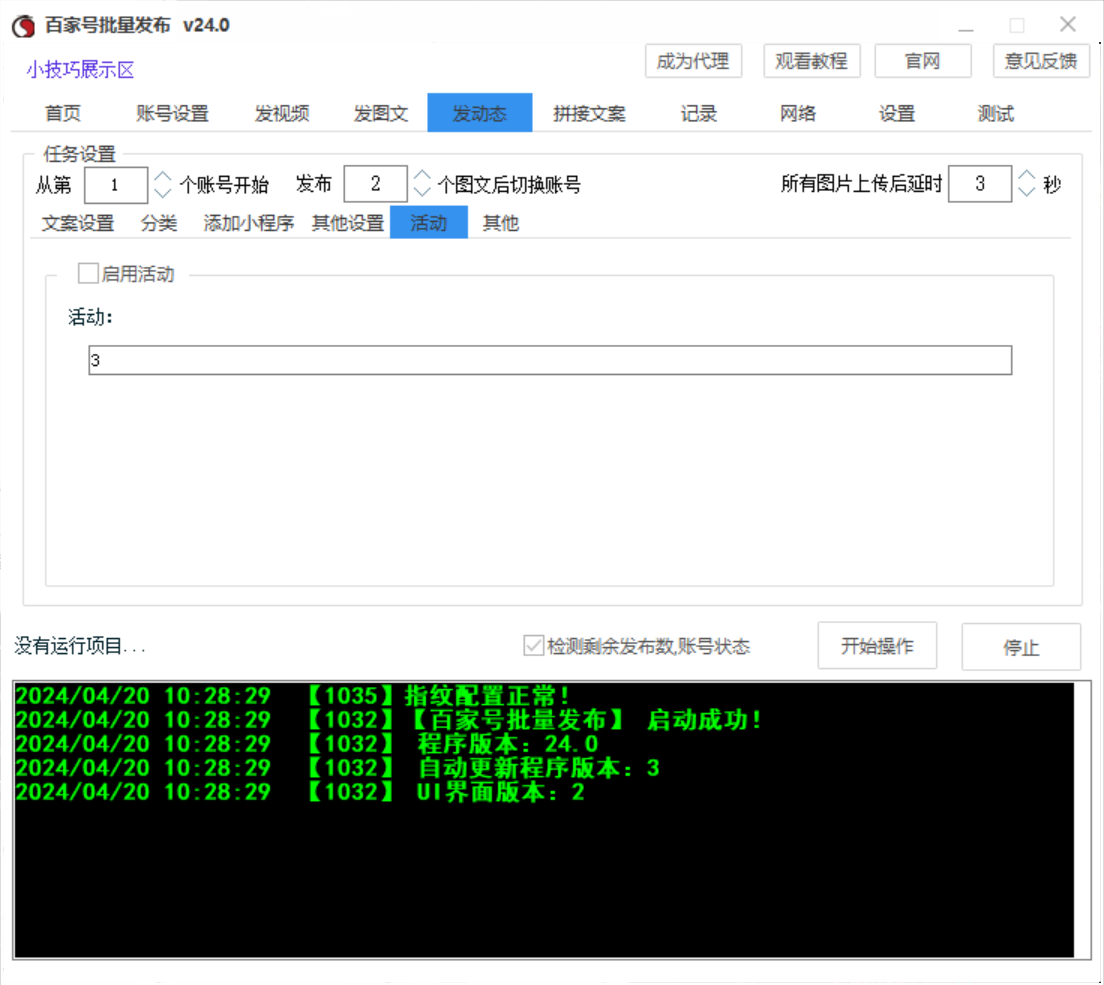Click the UI界面版本: 2 log line
This screenshot has width=1104, height=985.
pos(301,792)
